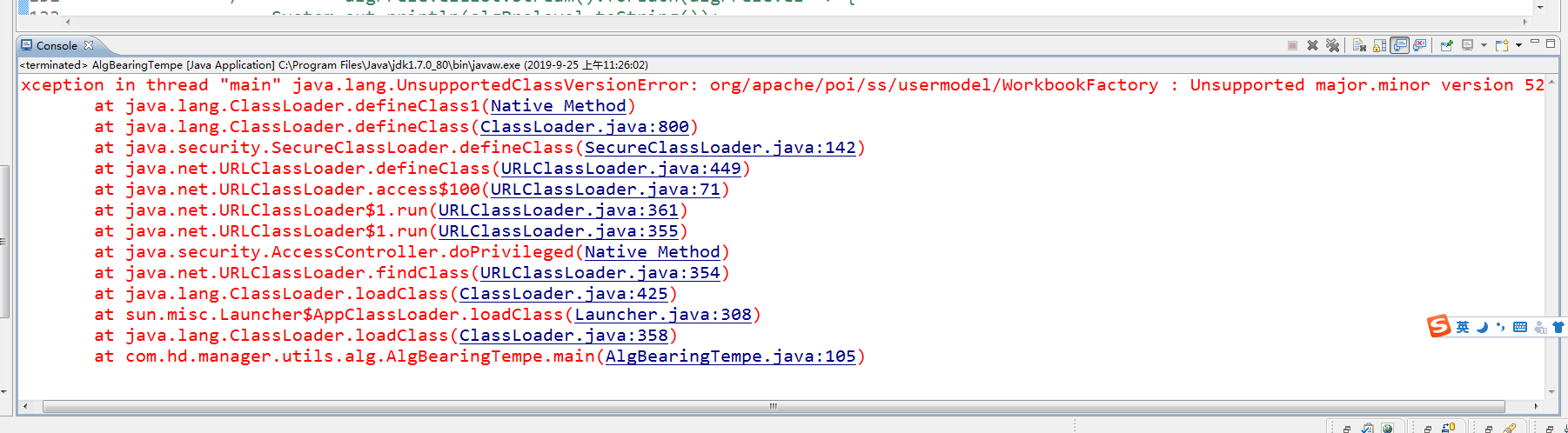Screen dimensions: 1568x433
Task: Close the Console tab with its X
Action: pyautogui.click(x=89, y=45)
